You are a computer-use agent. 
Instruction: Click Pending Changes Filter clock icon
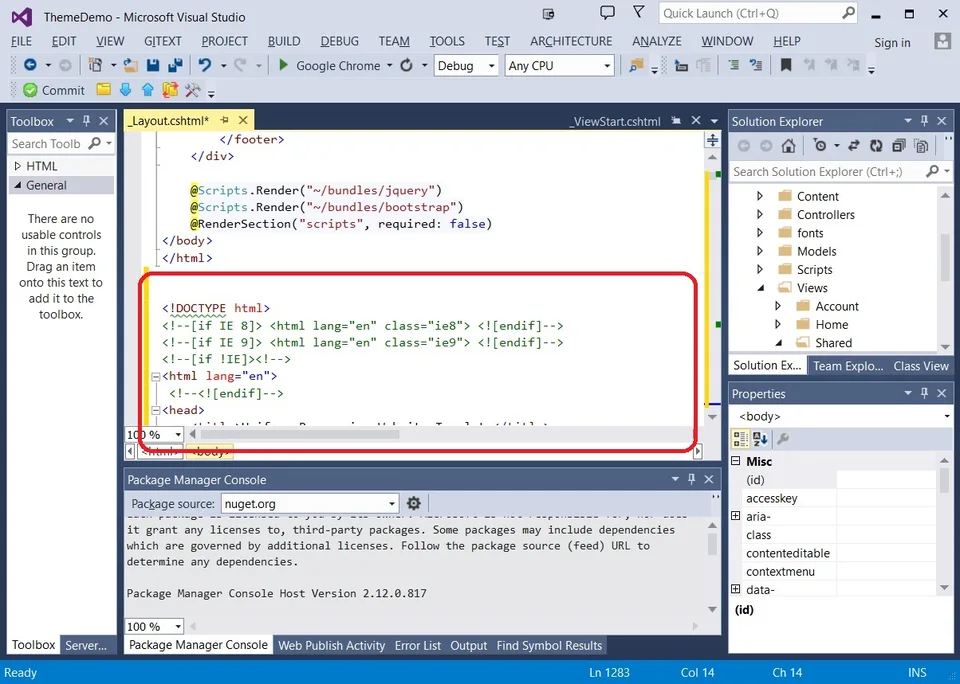pos(820,146)
